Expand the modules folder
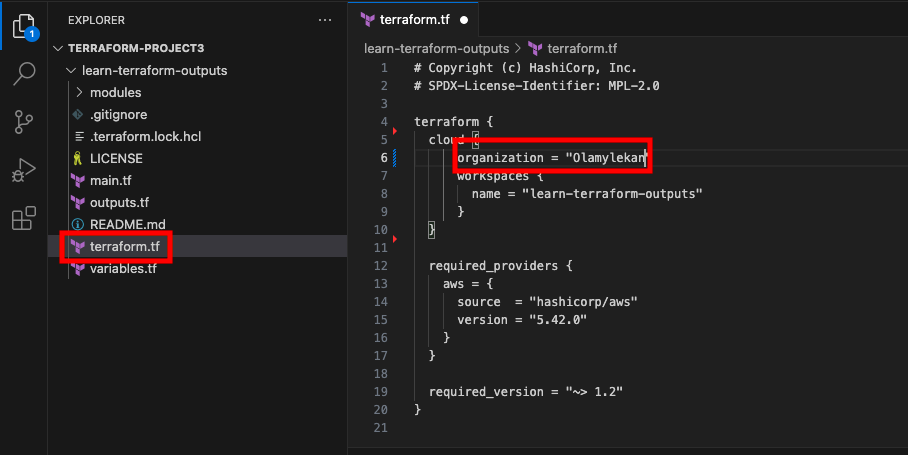This screenshot has height=455, width=908. [x=115, y=93]
